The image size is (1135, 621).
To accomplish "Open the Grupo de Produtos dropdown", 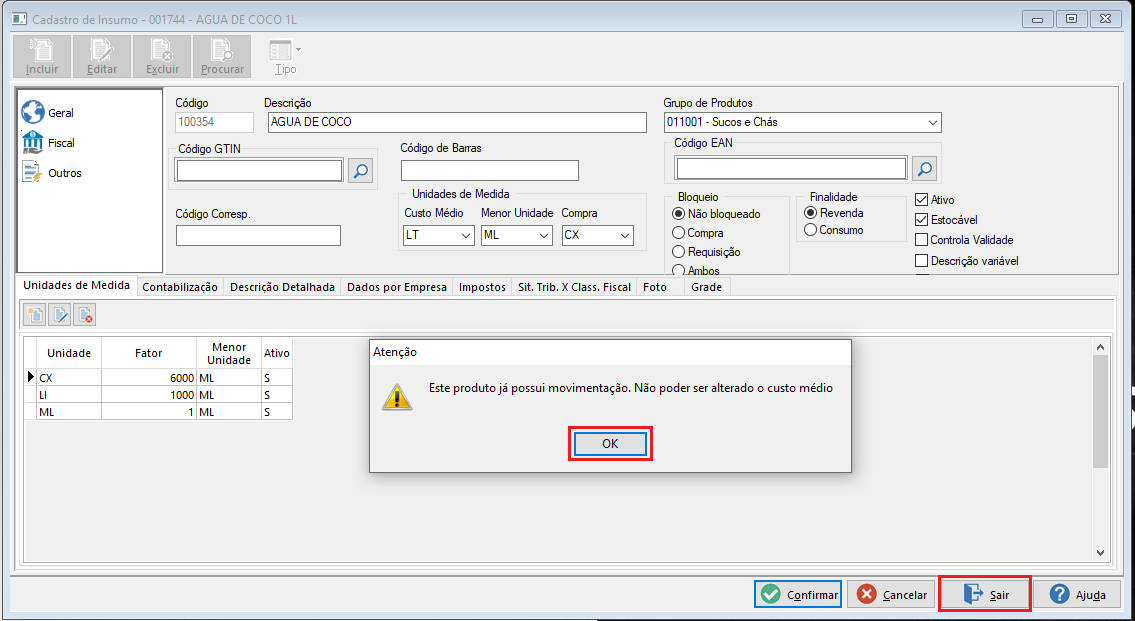I will (932, 122).
